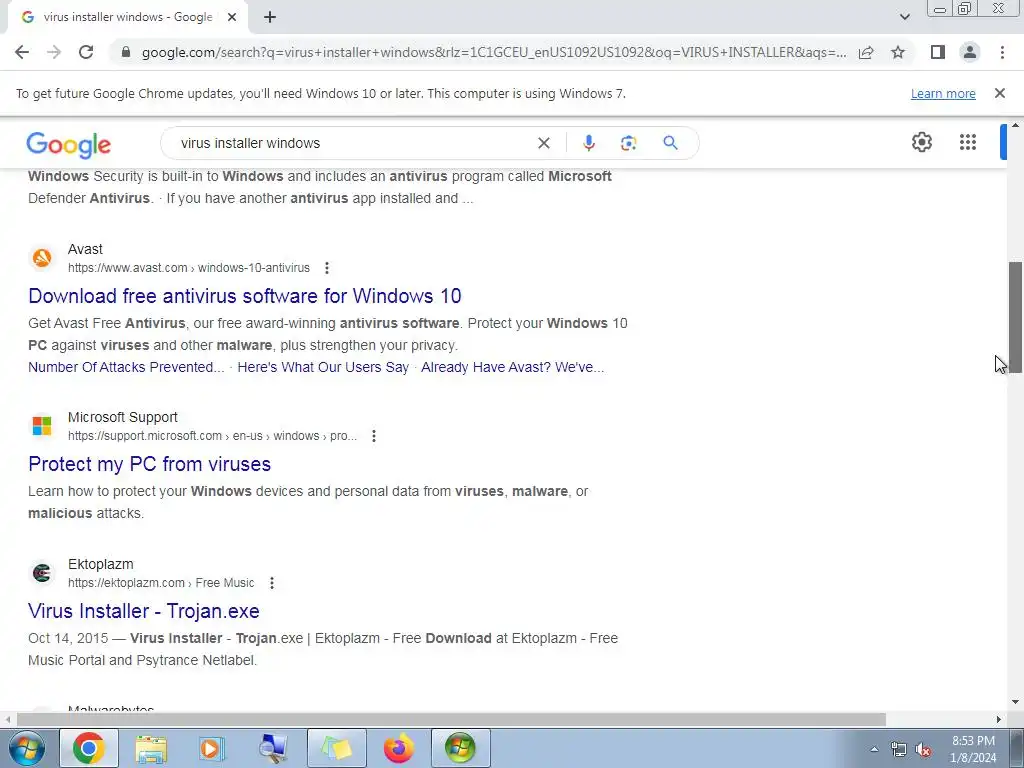The height and width of the screenshot is (768, 1024).
Task: Open Here's What Our Users Say sitelink
Action: pos(323,367)
